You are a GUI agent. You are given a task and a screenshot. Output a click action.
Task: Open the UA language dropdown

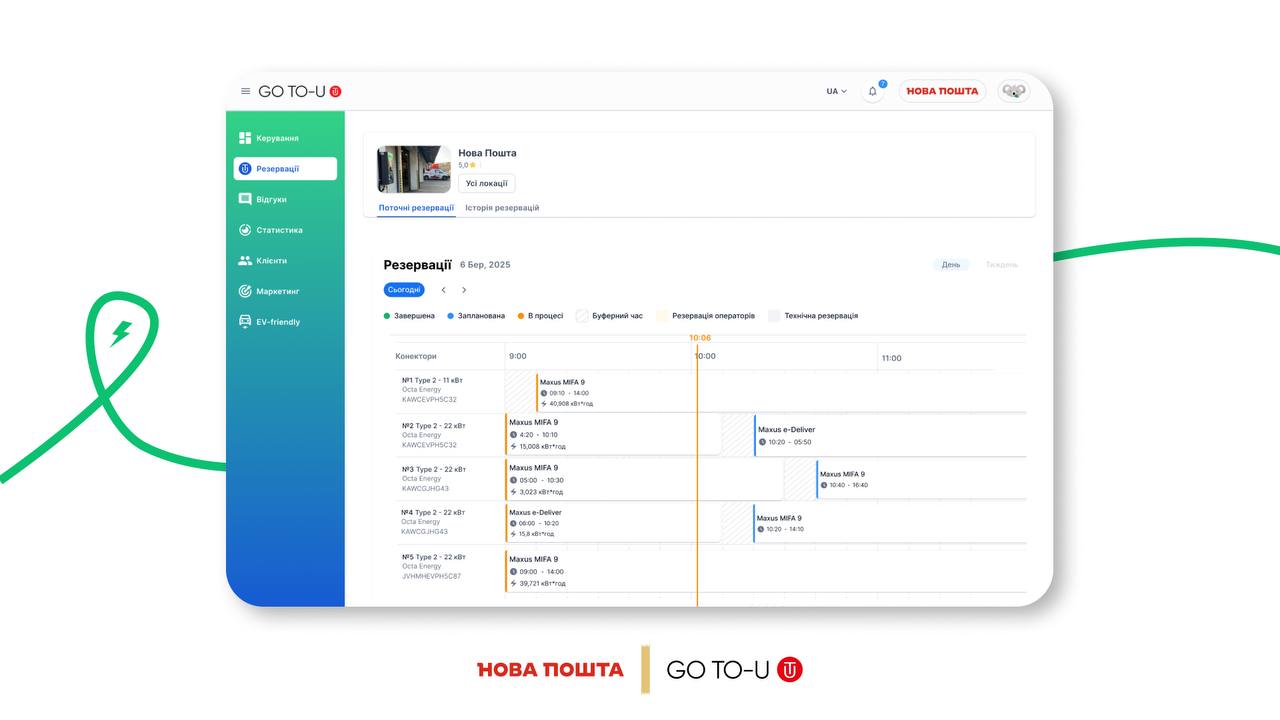(836, 91)
